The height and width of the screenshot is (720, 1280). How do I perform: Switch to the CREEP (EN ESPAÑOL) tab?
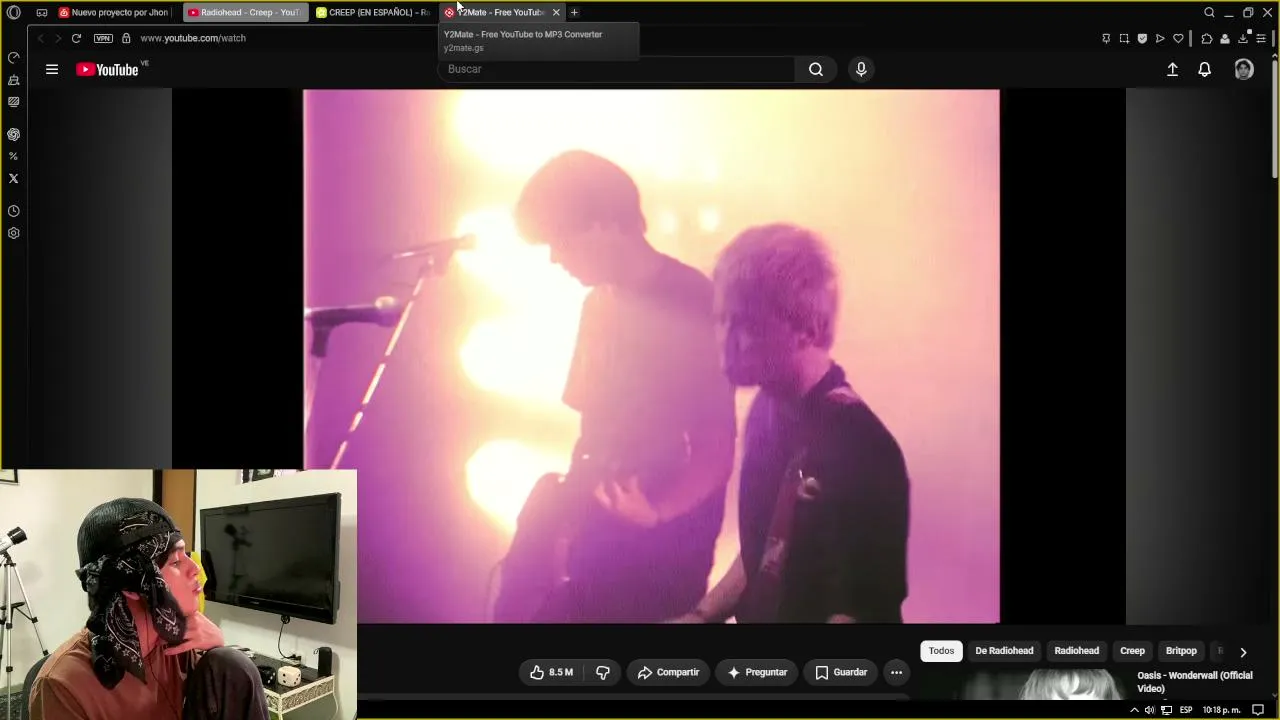coord(373,12)
